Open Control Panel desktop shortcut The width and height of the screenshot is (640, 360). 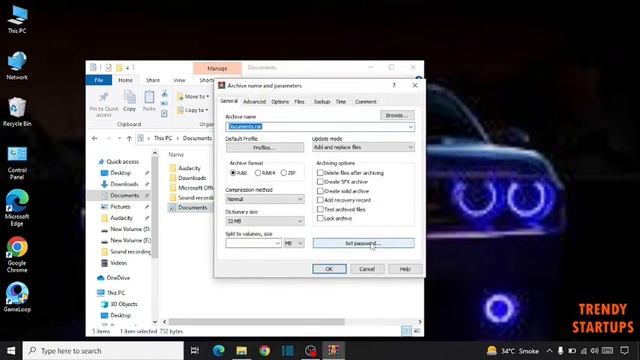17,162
